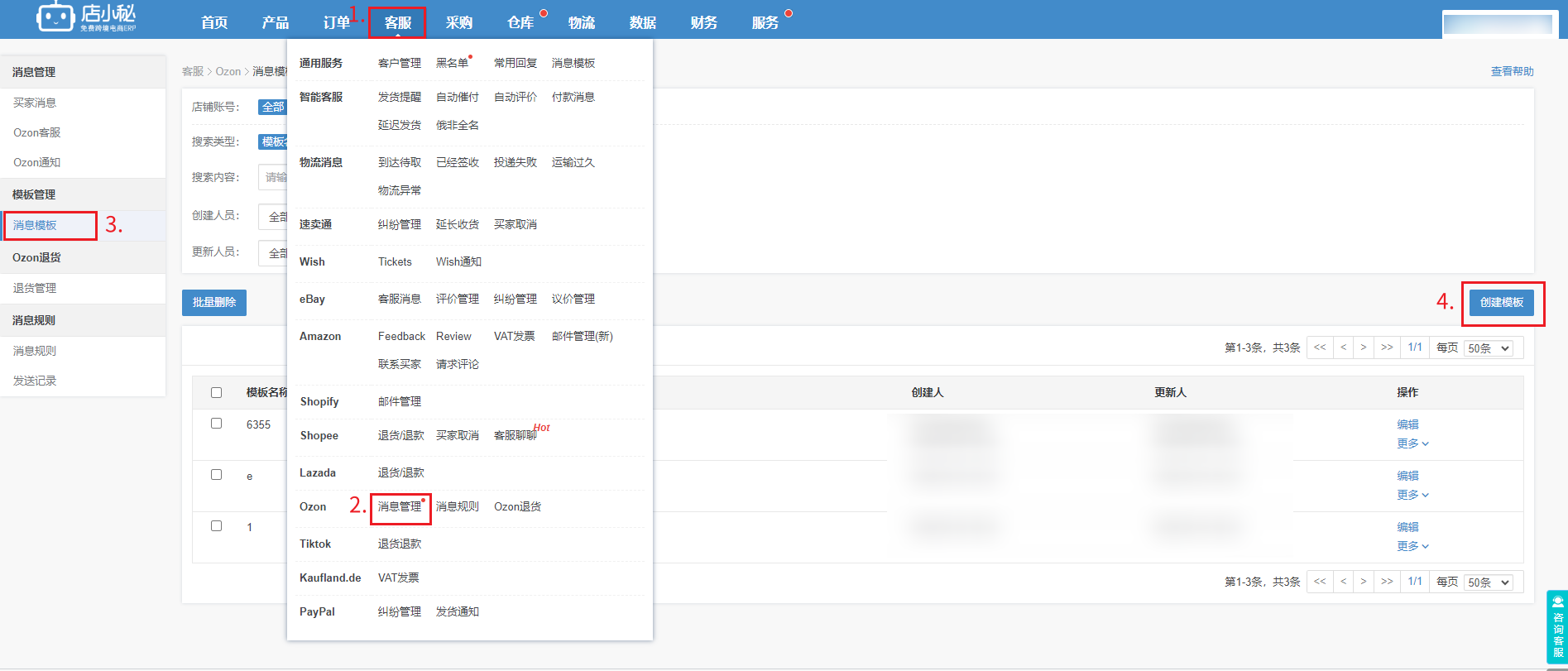
Task: Open the 服务 top menu
Action: coord(765,22)
